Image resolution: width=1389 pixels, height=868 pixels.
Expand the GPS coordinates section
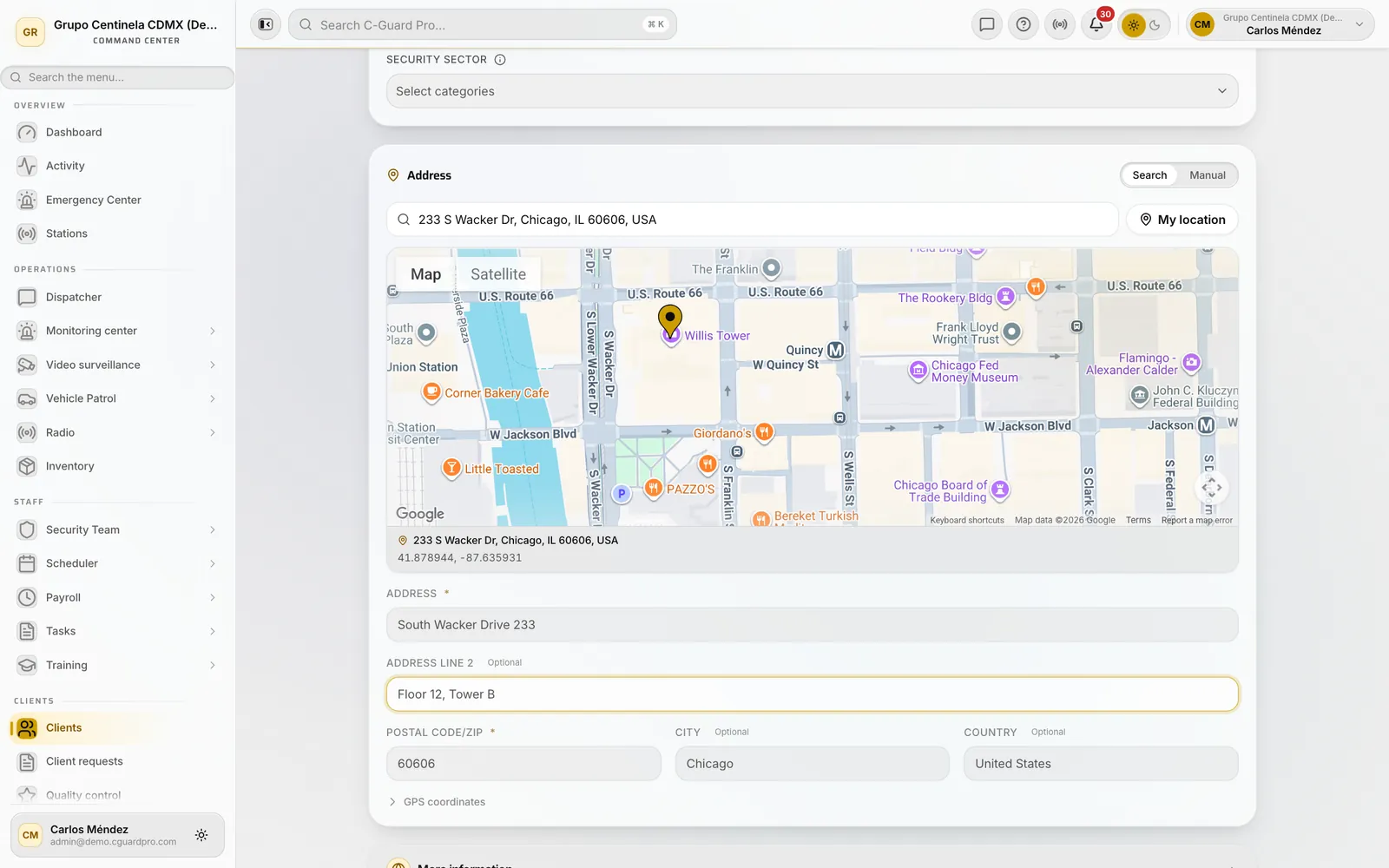(x=437, y=802)
